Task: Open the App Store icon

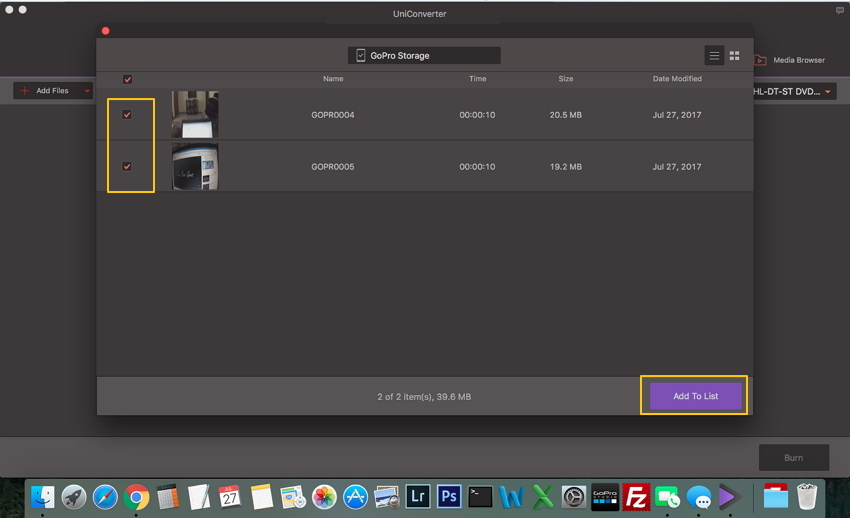Action: tap(356, 497)
